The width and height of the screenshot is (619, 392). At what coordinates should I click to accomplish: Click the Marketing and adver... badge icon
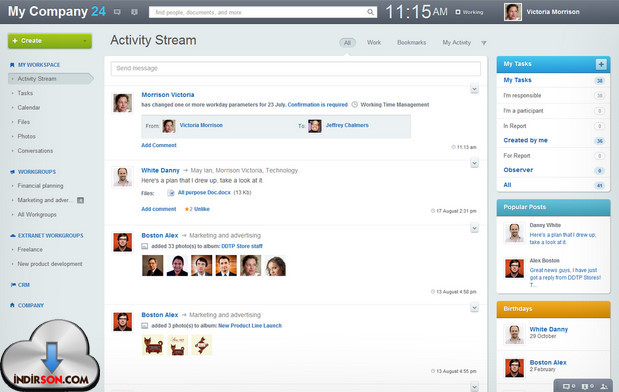(x=81, y=200)
